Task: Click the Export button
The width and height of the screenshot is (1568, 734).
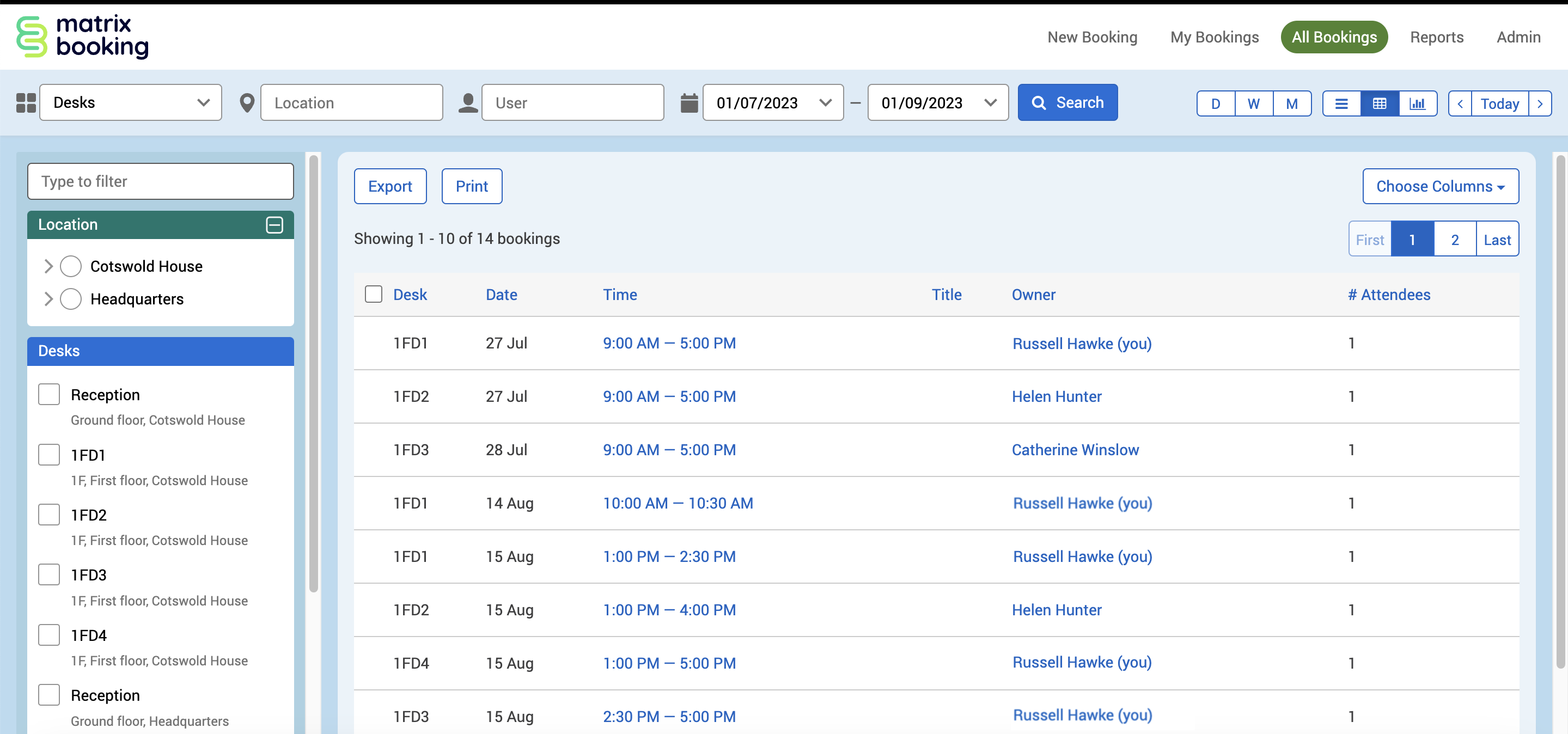Action: coord(389,186)
